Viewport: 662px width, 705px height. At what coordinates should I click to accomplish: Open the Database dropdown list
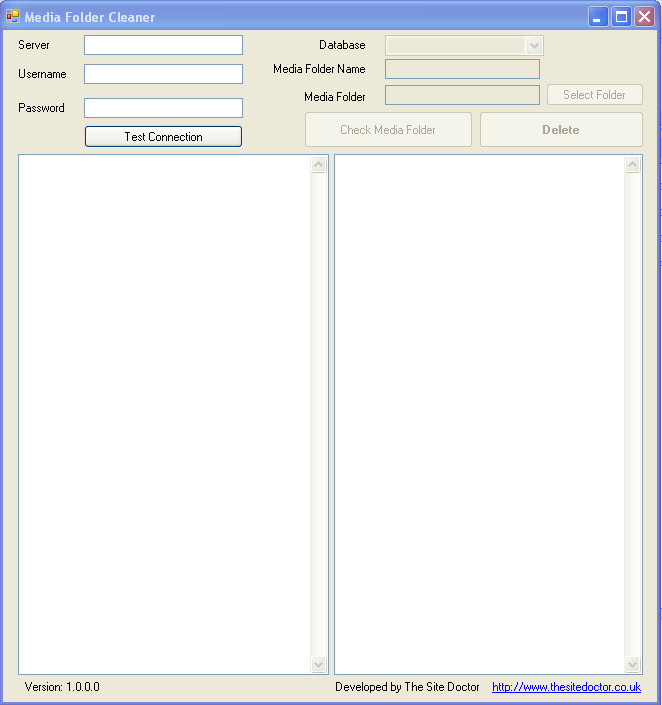pos(534,46)
